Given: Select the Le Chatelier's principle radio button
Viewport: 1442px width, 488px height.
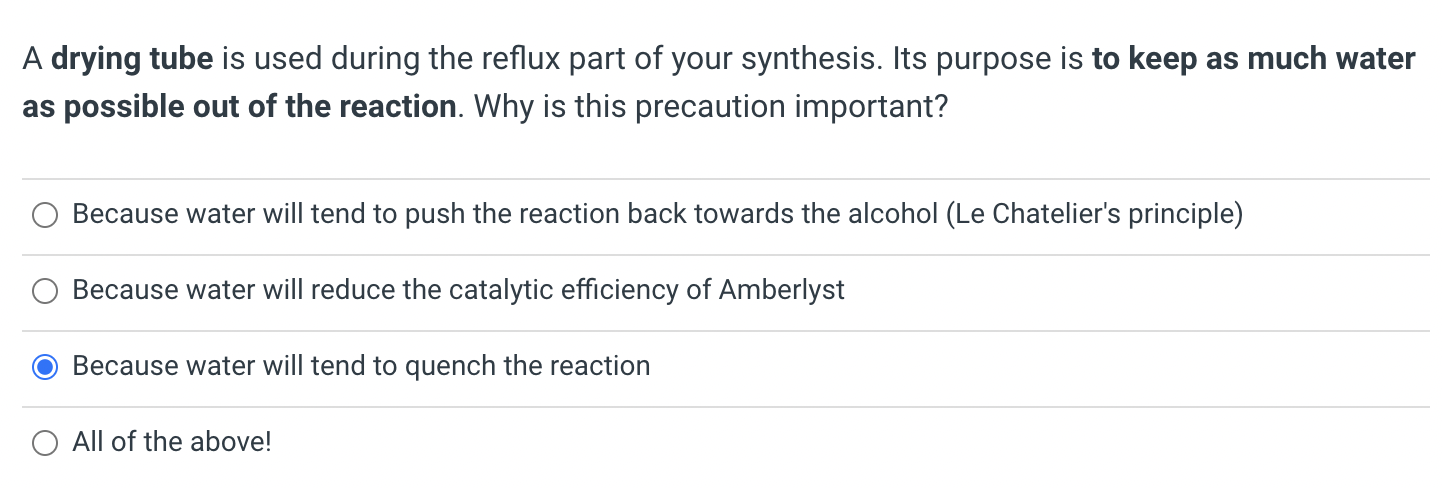Looking at the screenshot, I should tap(45, 215).
